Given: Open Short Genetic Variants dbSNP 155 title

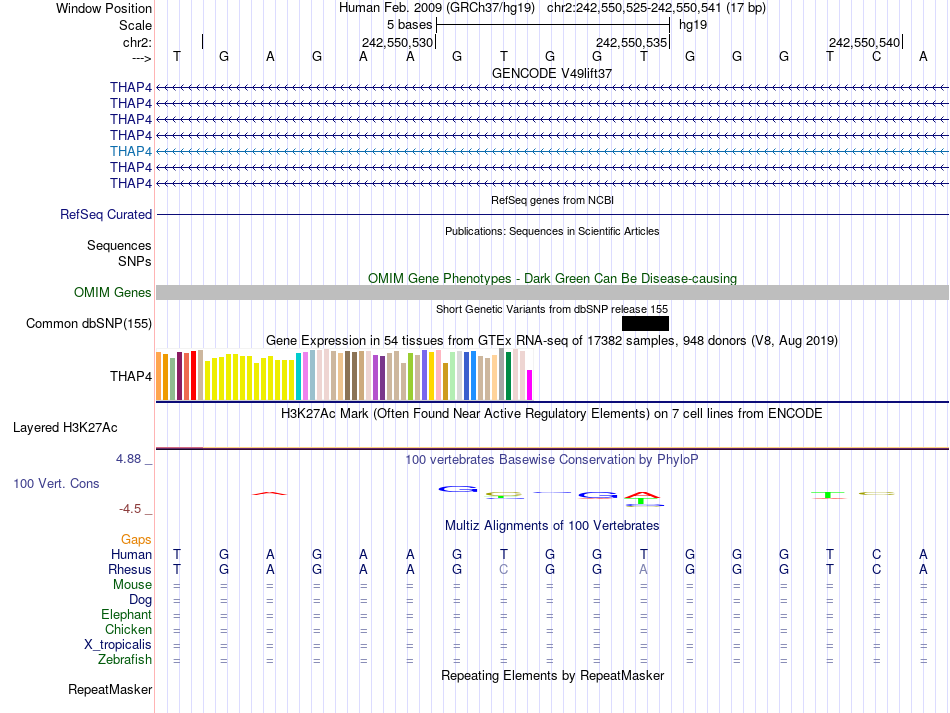Looking at the screenshot, I should [552, 309].
